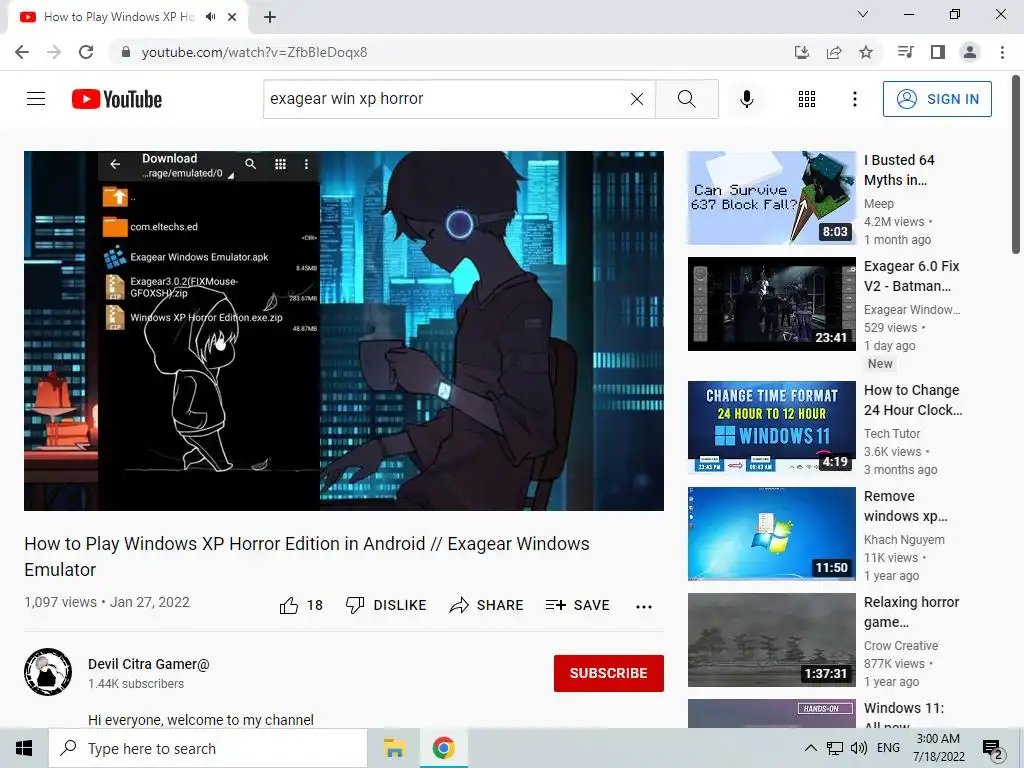Click How to Change 24 Hour Clock title

913,400
